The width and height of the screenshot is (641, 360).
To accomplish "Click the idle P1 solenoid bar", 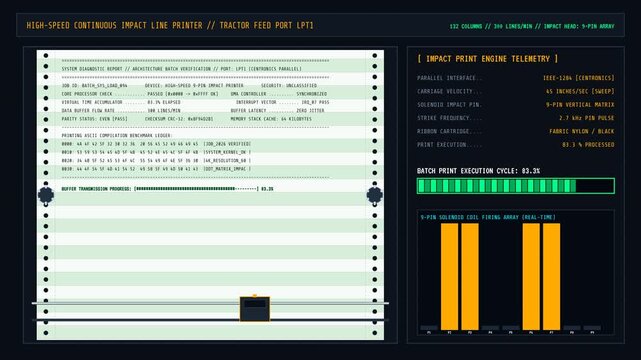I will (429, 328).
